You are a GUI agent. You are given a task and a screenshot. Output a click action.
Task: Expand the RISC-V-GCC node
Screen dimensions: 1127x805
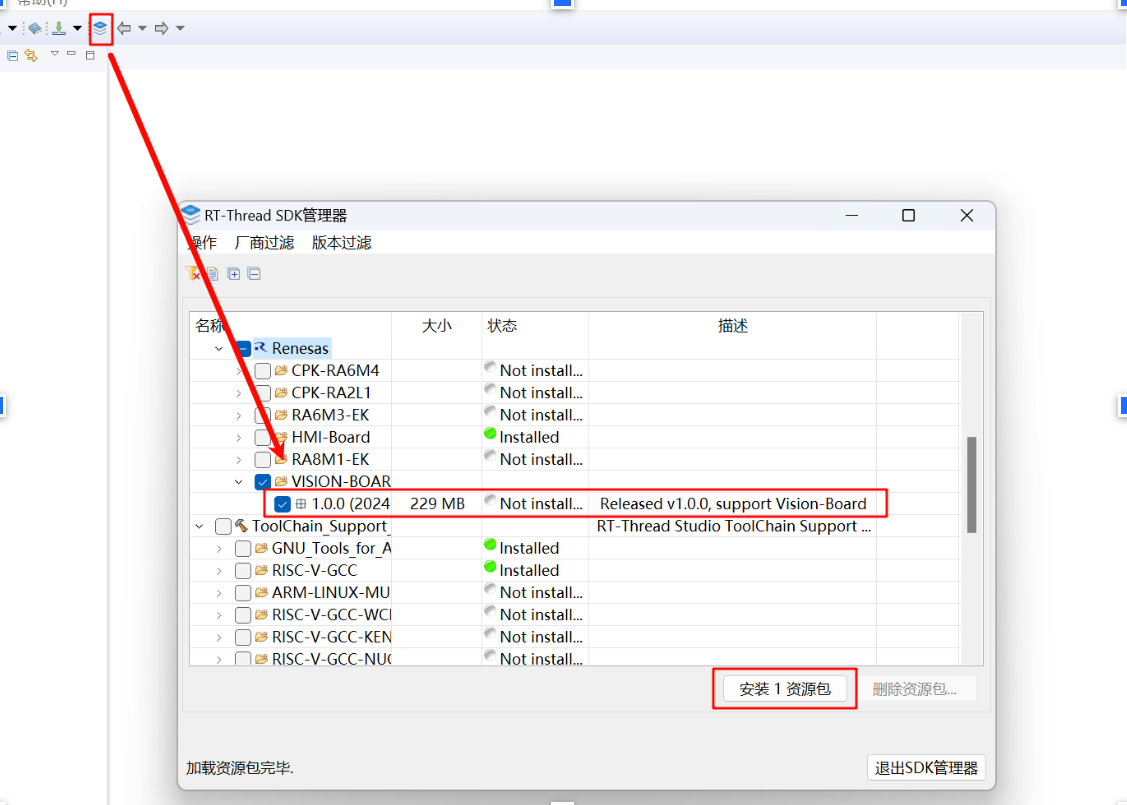pyautogui.click(x=219, y=571)
